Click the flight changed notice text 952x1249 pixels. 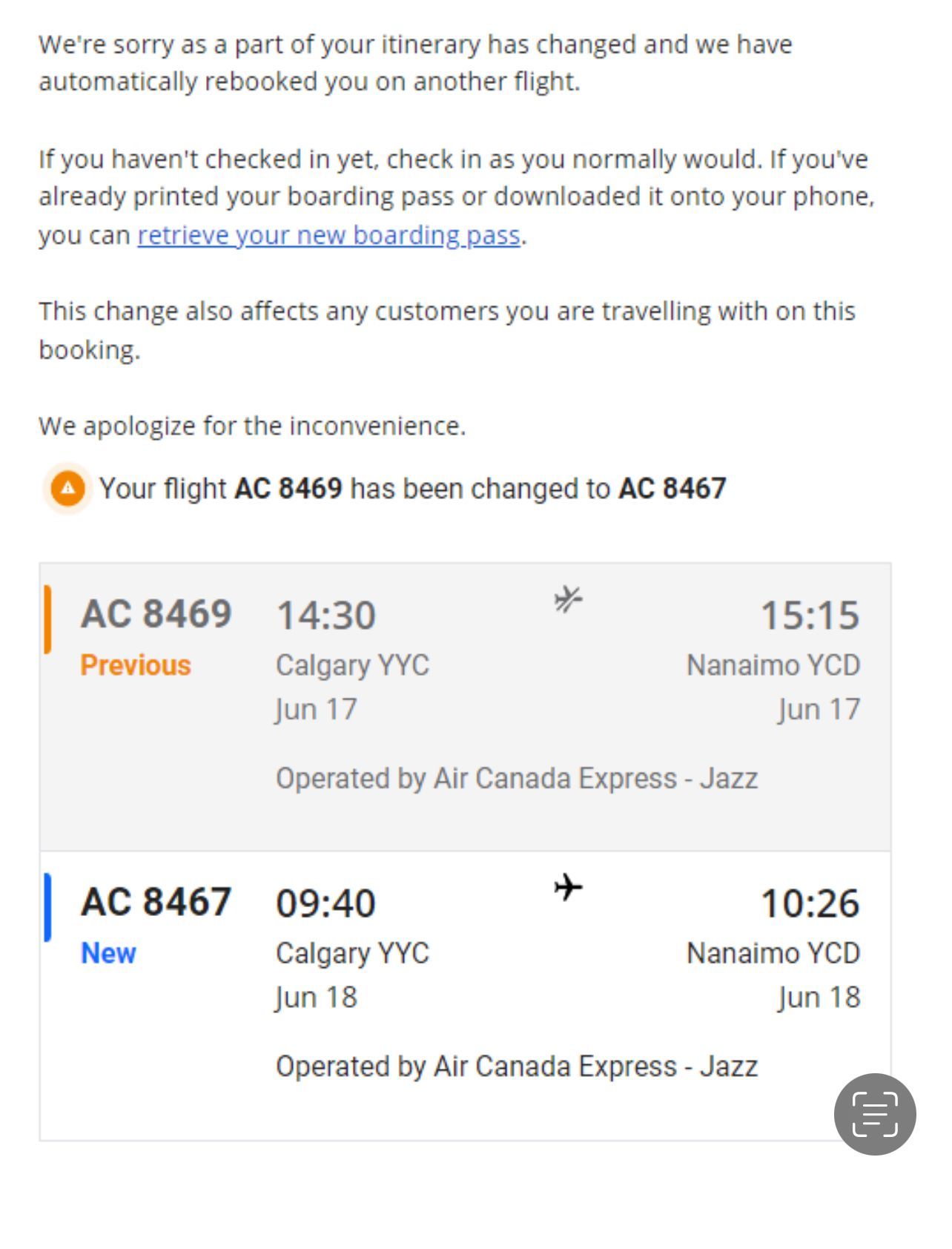click(x=412, y=489)
